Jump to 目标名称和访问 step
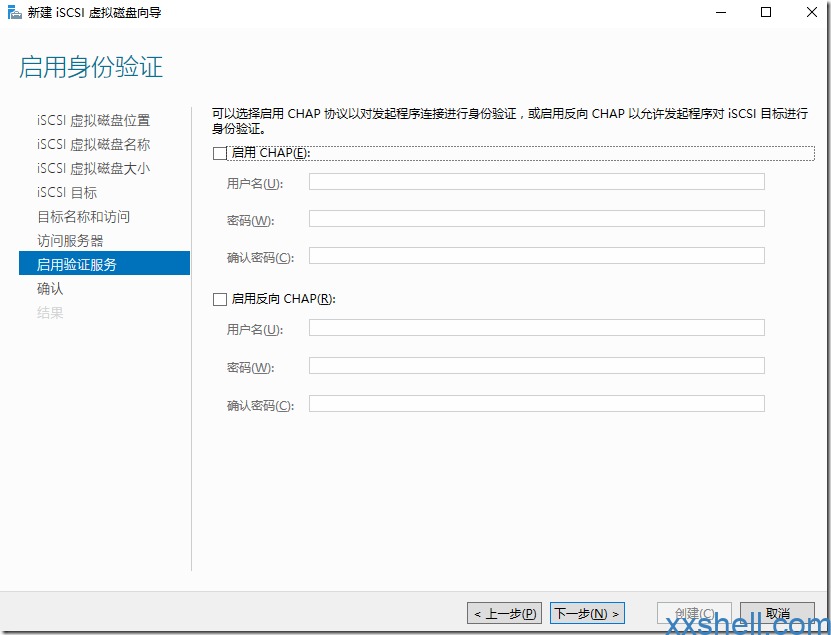 [84, 217]
